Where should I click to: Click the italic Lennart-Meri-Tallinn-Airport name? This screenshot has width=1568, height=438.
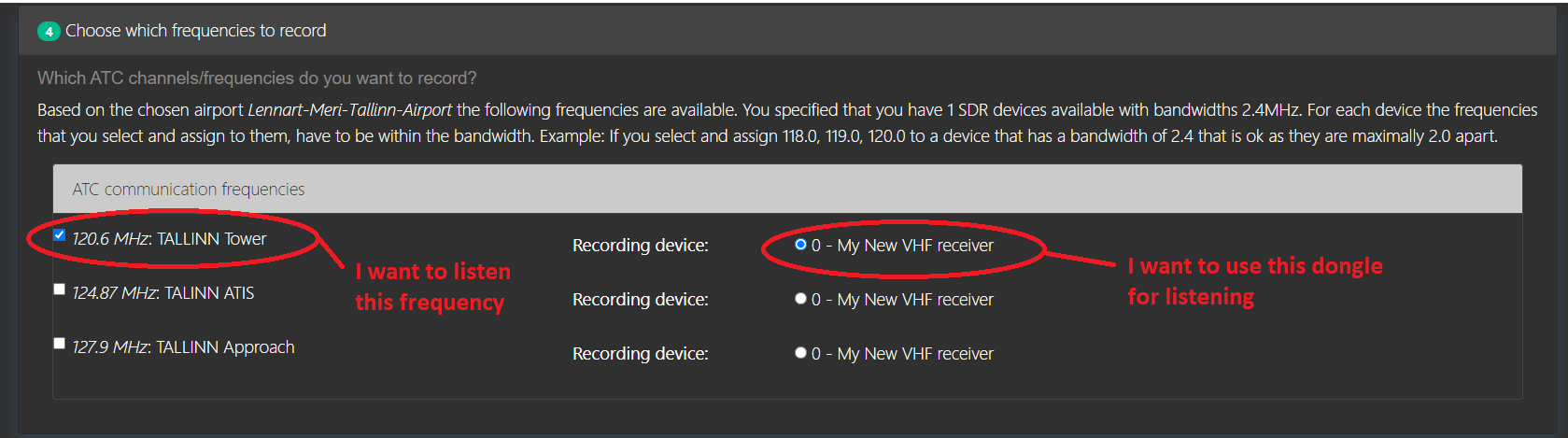click(x=350, y=110)
